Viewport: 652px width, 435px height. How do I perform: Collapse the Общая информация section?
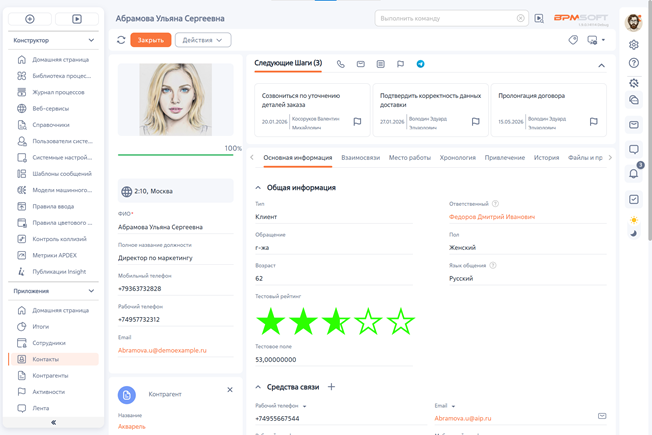coord(258,188)
